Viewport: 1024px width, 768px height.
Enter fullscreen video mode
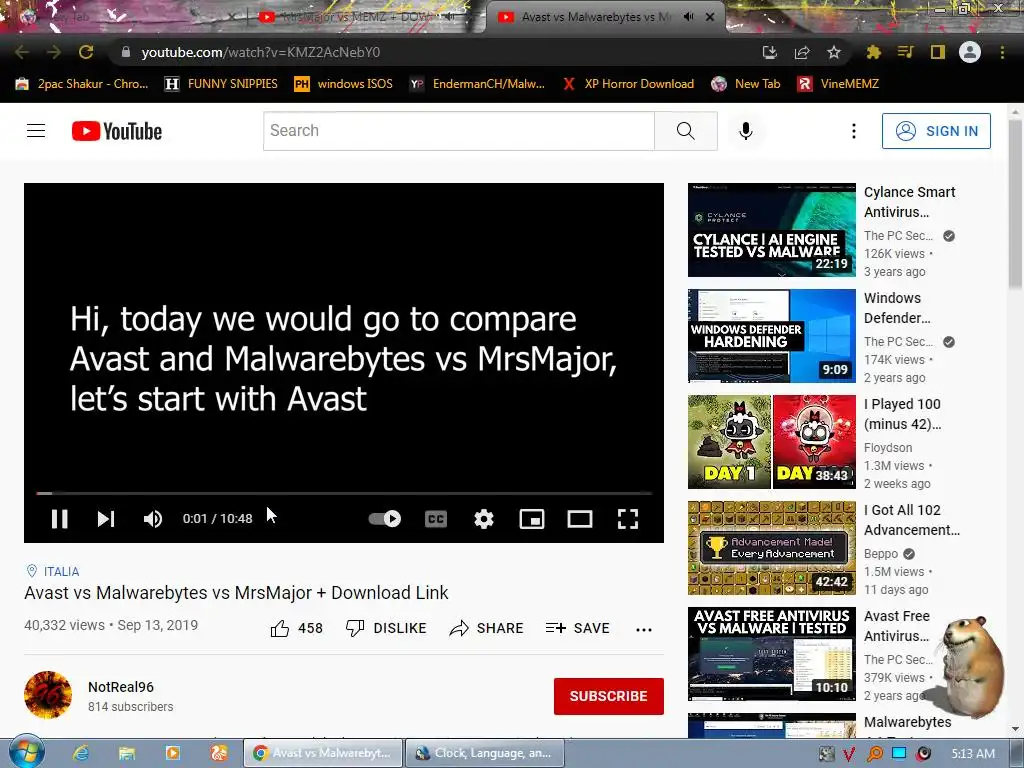628,519
